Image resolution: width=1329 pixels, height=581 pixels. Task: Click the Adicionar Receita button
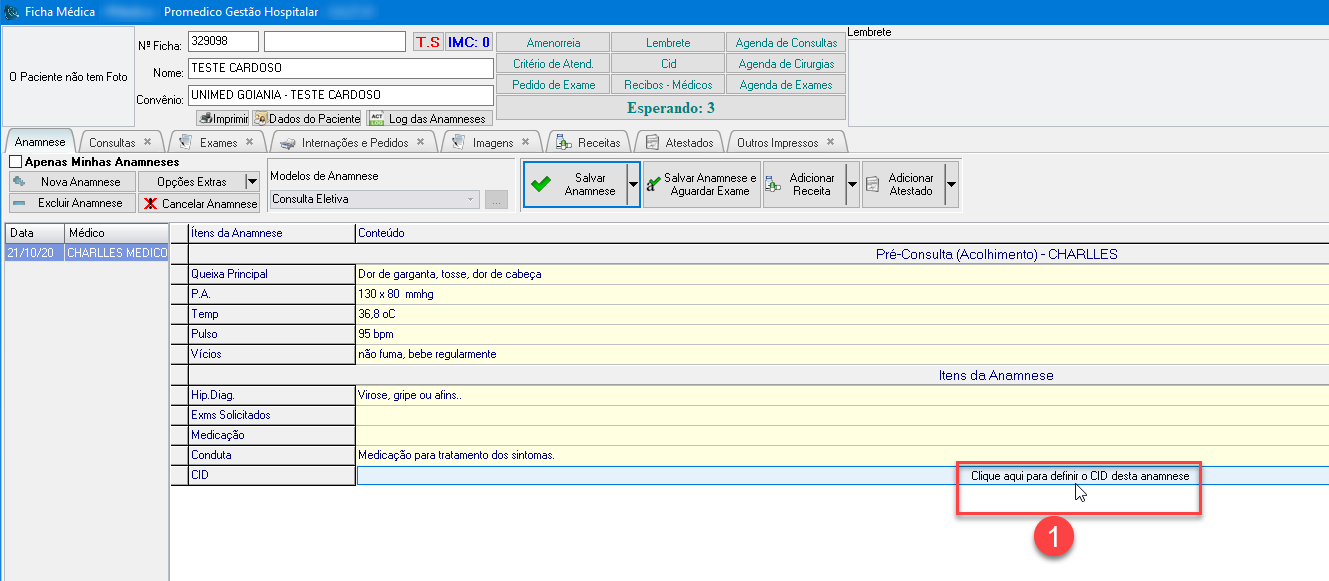(x=803, y=185)
